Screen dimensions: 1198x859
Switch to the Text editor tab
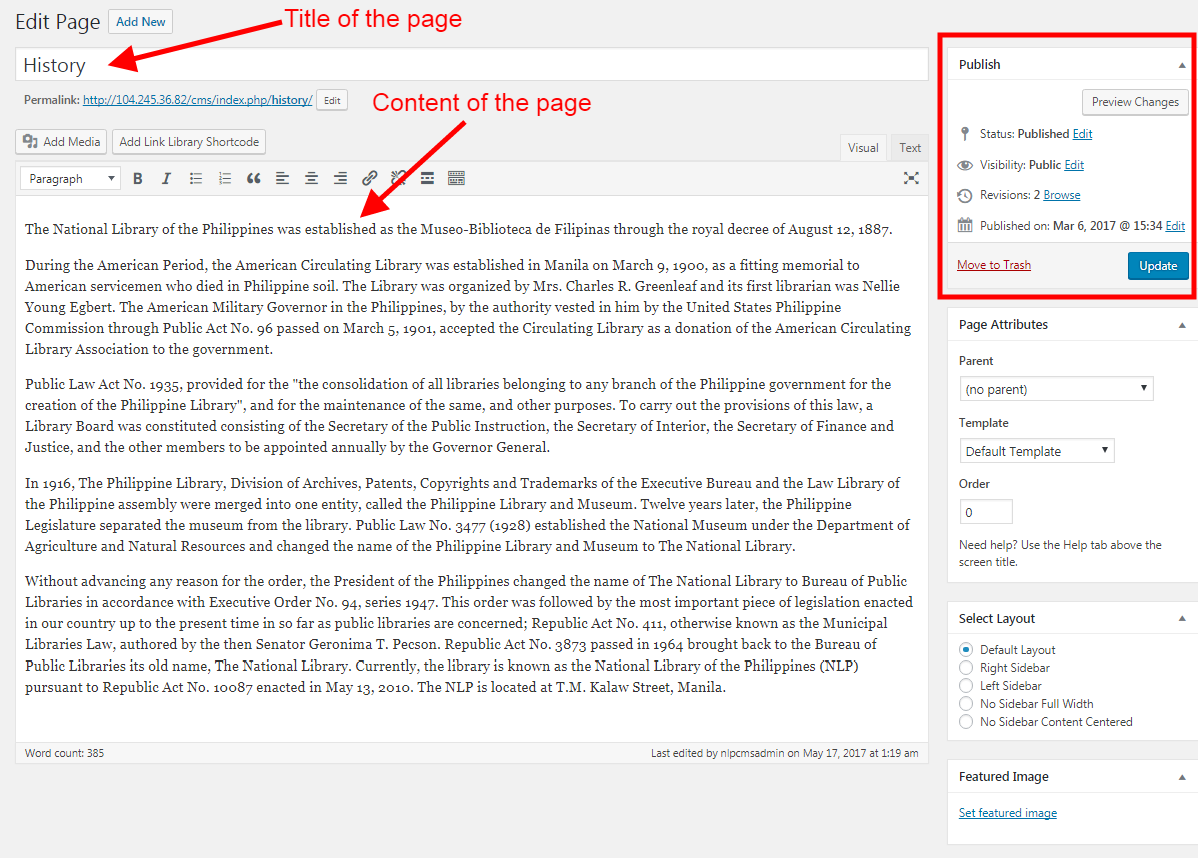click(910, 148)
